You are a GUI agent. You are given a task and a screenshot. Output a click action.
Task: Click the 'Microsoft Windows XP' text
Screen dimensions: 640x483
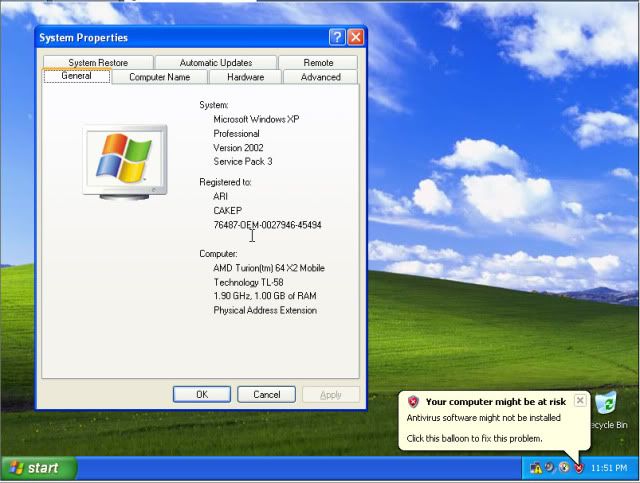(x=256, y=119)
